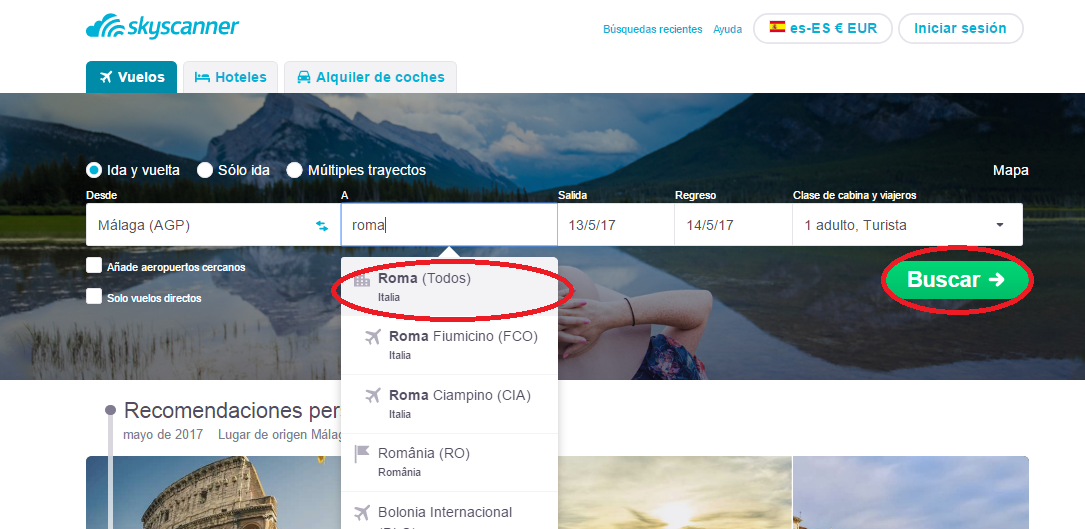Click the Iniciar sesión button
Viewport: 1085px width, 529px height.
[960, 28]
